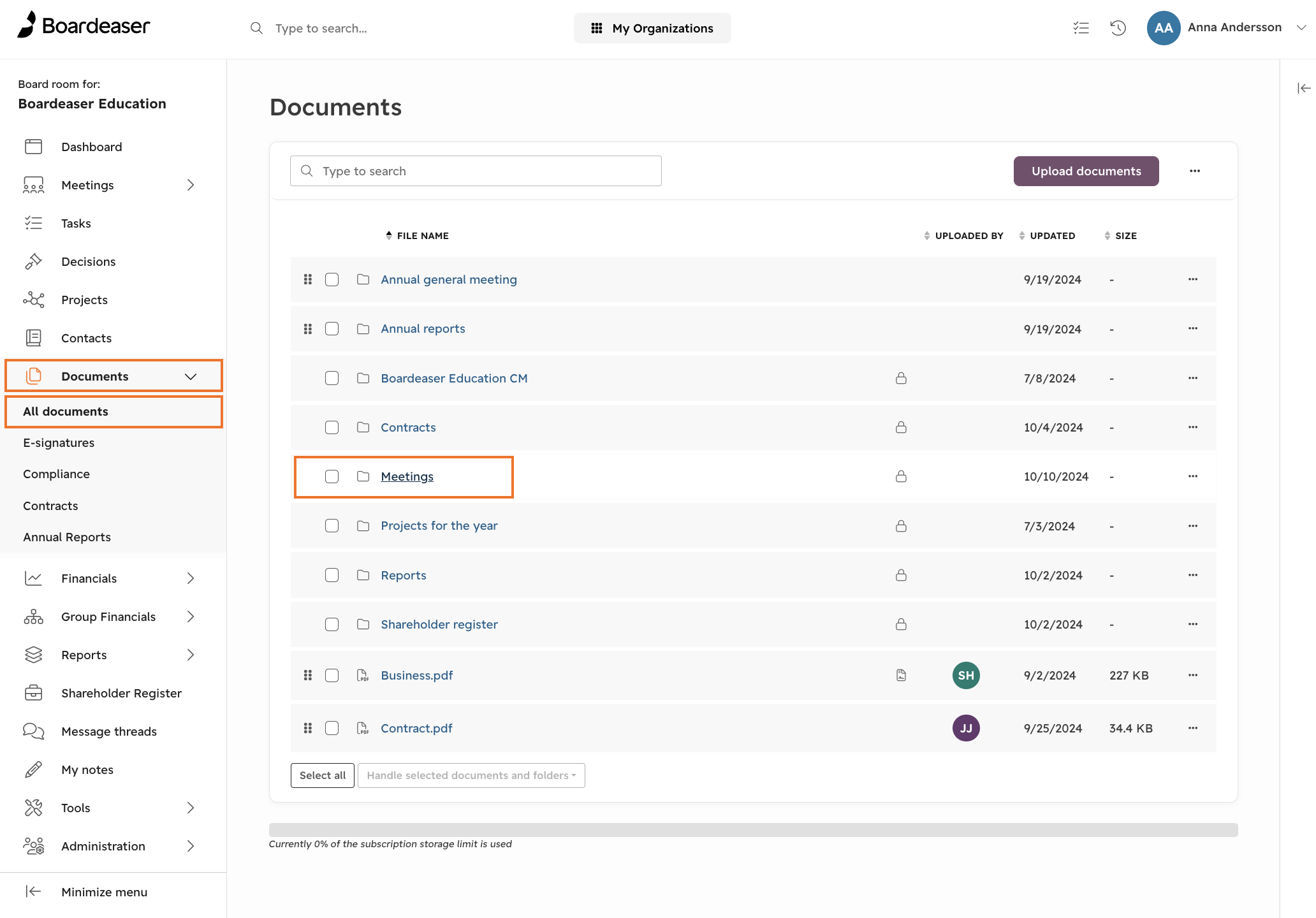Image resolution: width=1316 pixels, height=918 pixels.
Task: Click the Upload documents button
Action: pos(1086,171)
